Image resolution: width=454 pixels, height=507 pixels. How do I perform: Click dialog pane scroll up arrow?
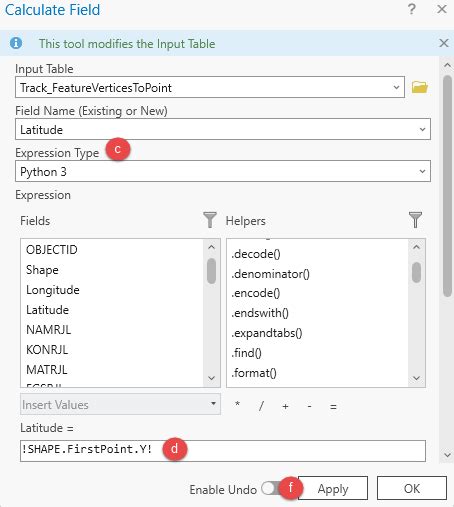[x=447, y=65]
